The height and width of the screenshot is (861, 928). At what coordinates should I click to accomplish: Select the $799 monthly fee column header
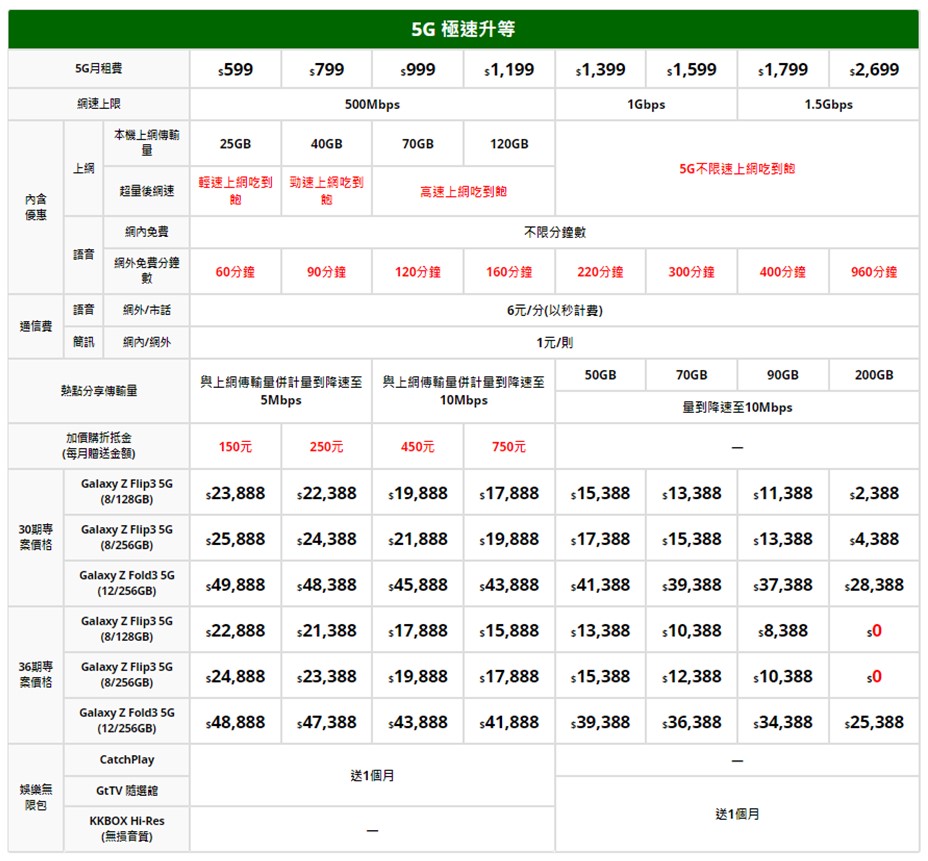(x=327, y=69)
